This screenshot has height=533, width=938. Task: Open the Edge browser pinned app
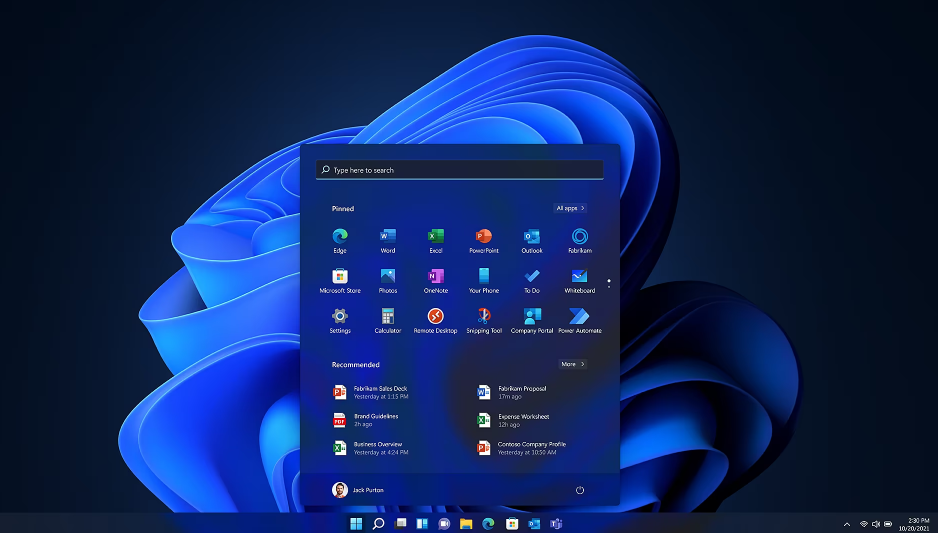click(340, 237)
